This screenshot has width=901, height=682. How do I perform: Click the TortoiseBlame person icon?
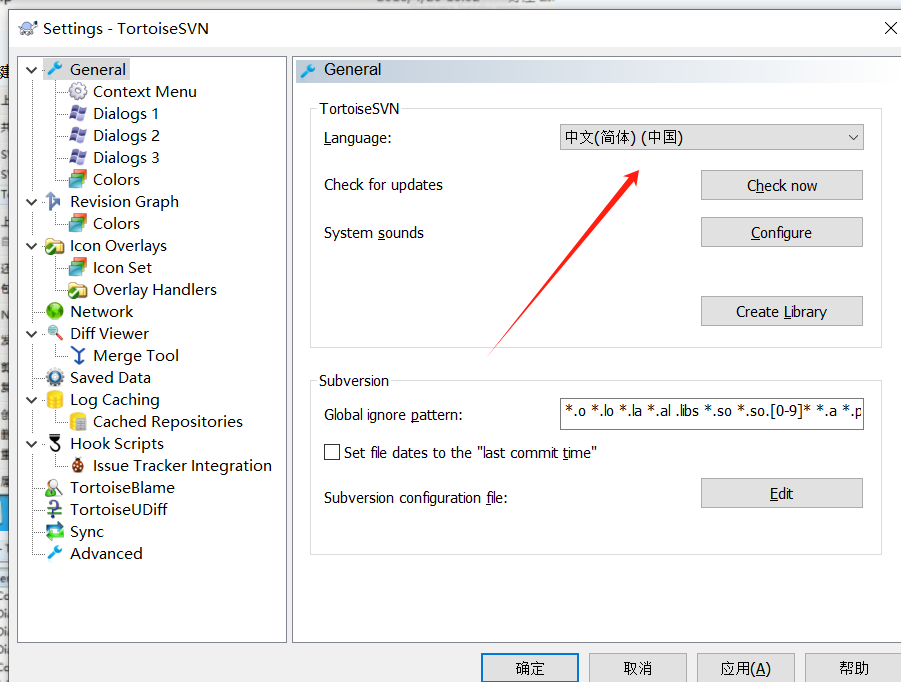click(54, 488)
